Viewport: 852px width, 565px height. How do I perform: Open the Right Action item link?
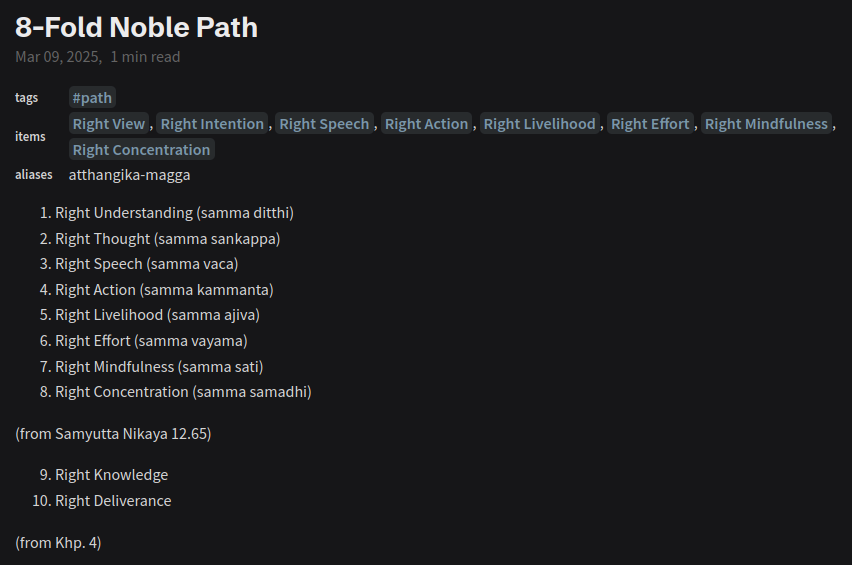(x=426, y=124)
